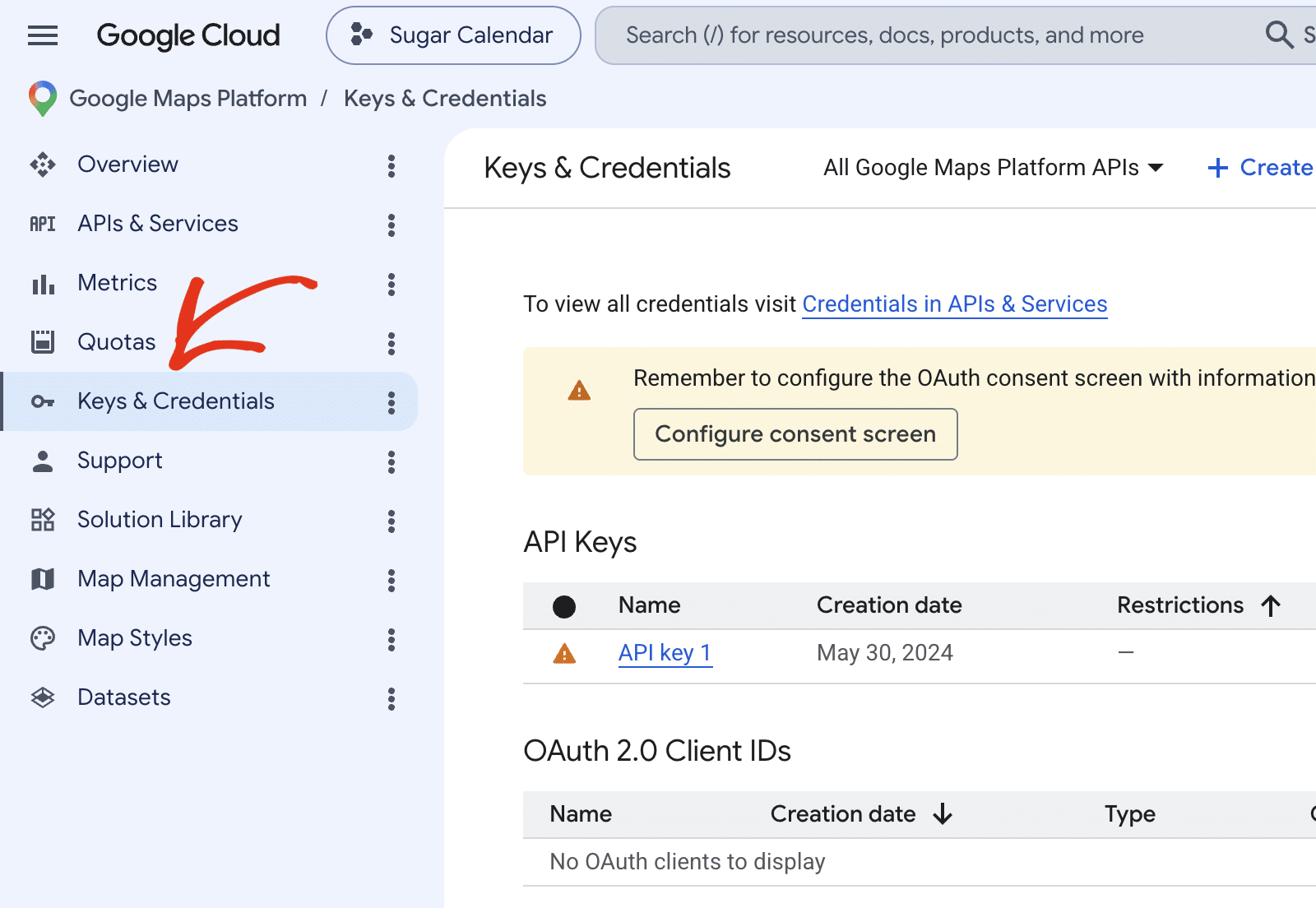Open more options for Support
Screen dimensions: 1316x908
392,462
